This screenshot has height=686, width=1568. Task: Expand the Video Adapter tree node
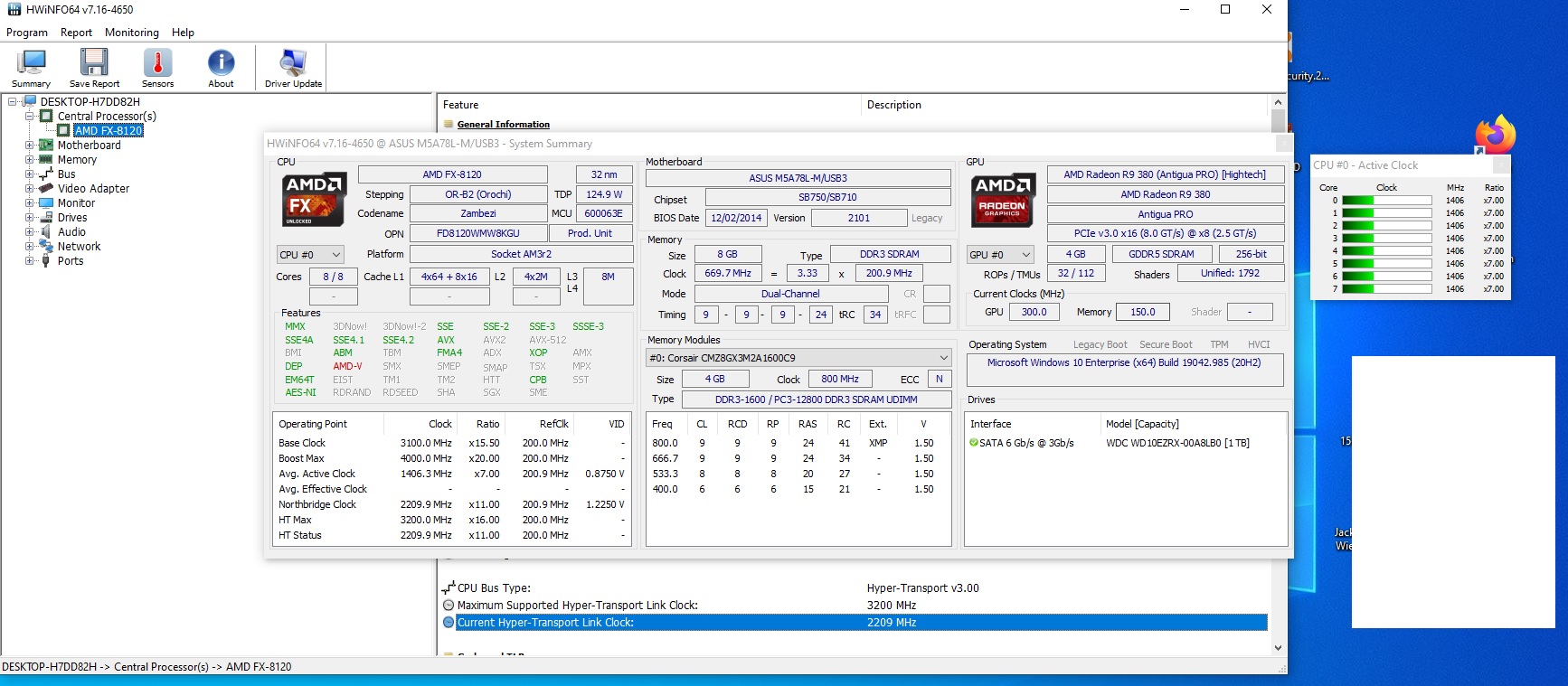click(30, 189)
